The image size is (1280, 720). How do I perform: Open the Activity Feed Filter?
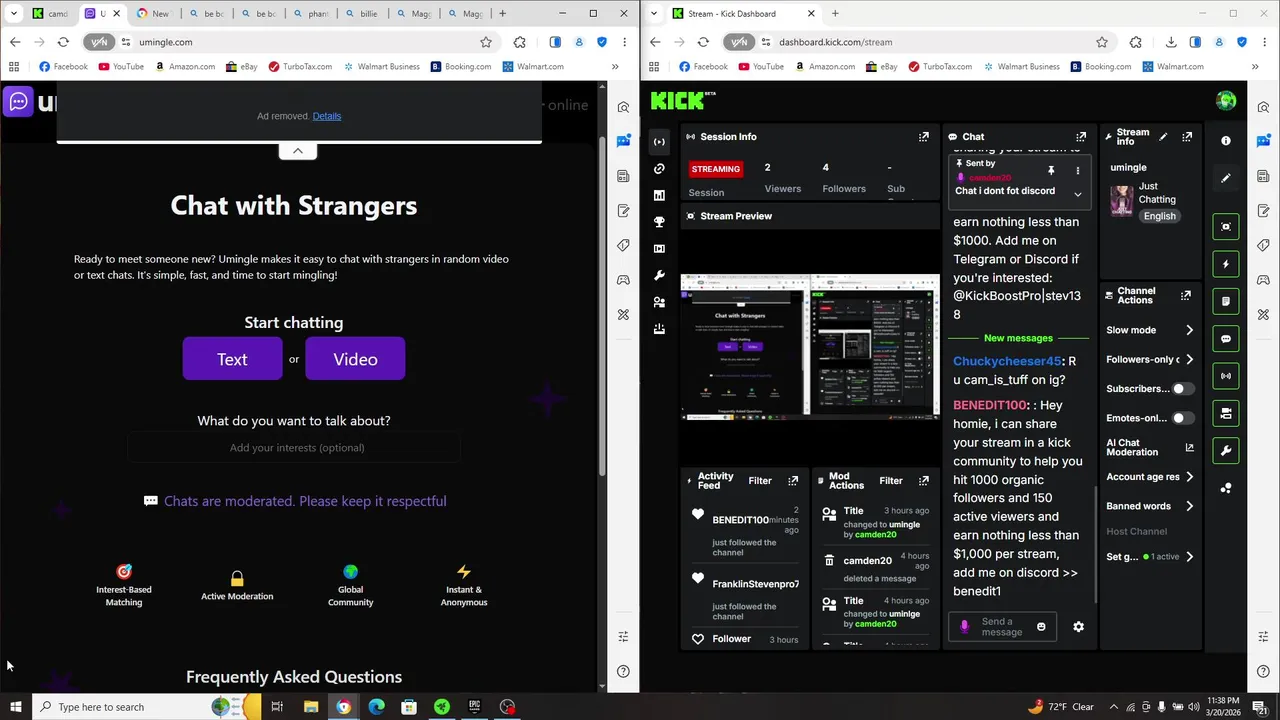point(760,481)
